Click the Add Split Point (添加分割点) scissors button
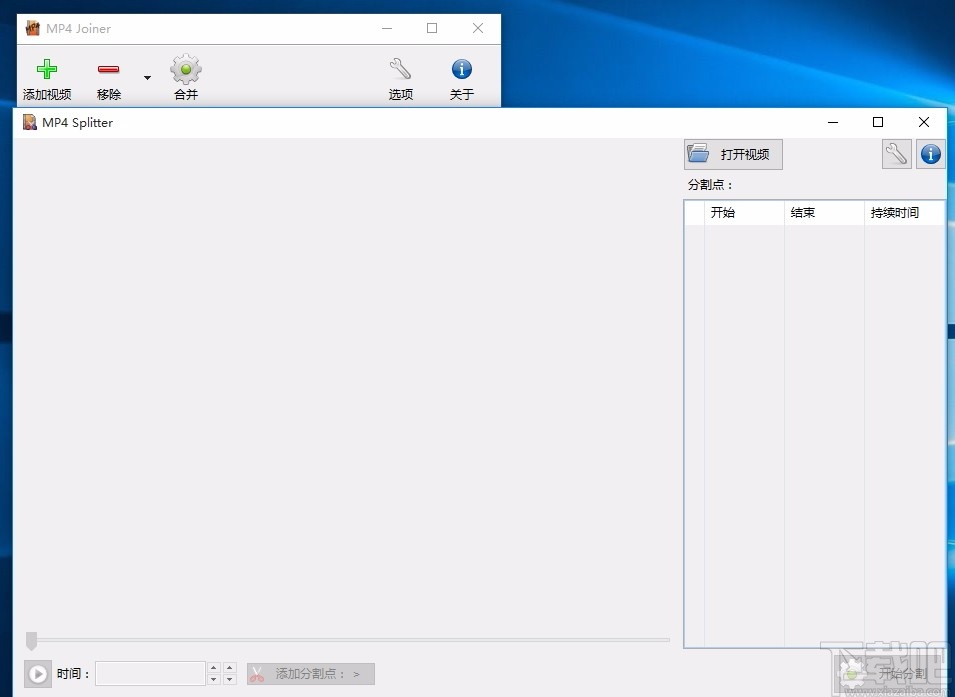Viewport: 955px width, 697px height. 311,674
